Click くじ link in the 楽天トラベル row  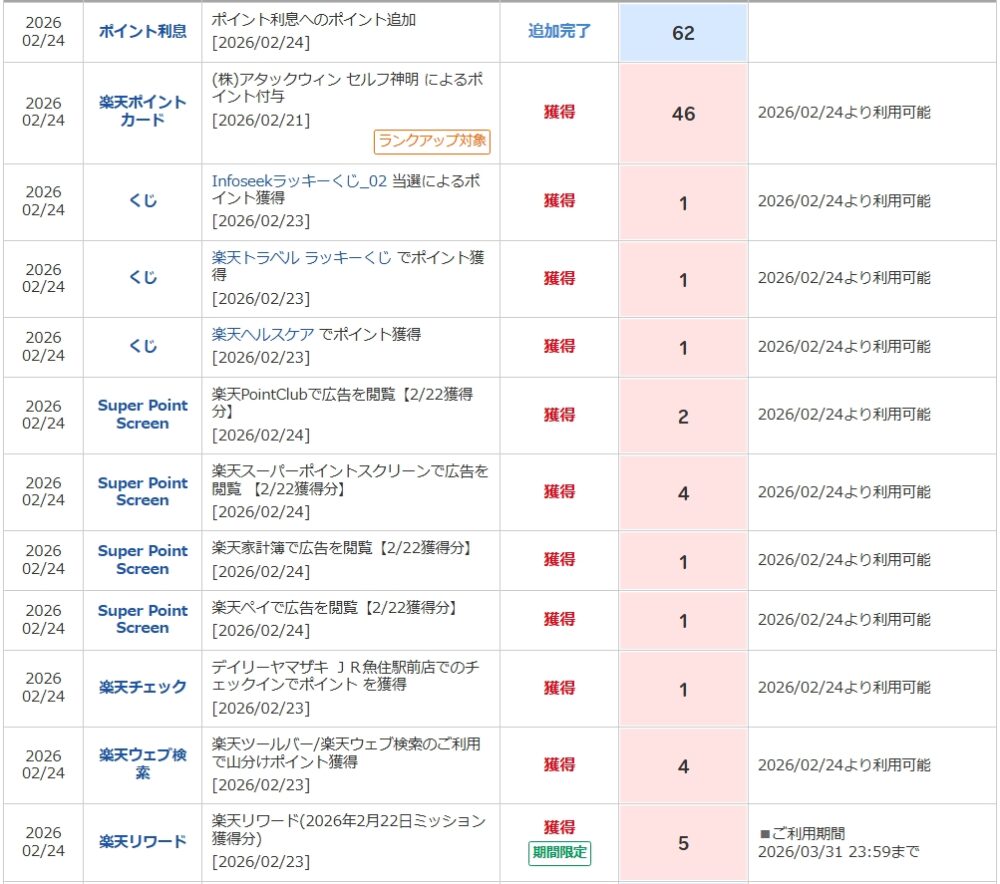pyautogui.click(x=142, y=279)
